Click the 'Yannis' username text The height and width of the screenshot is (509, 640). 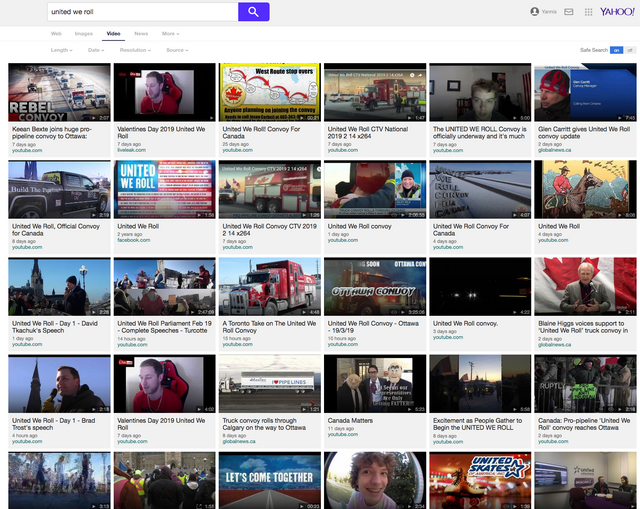click(x=549, y=12)
